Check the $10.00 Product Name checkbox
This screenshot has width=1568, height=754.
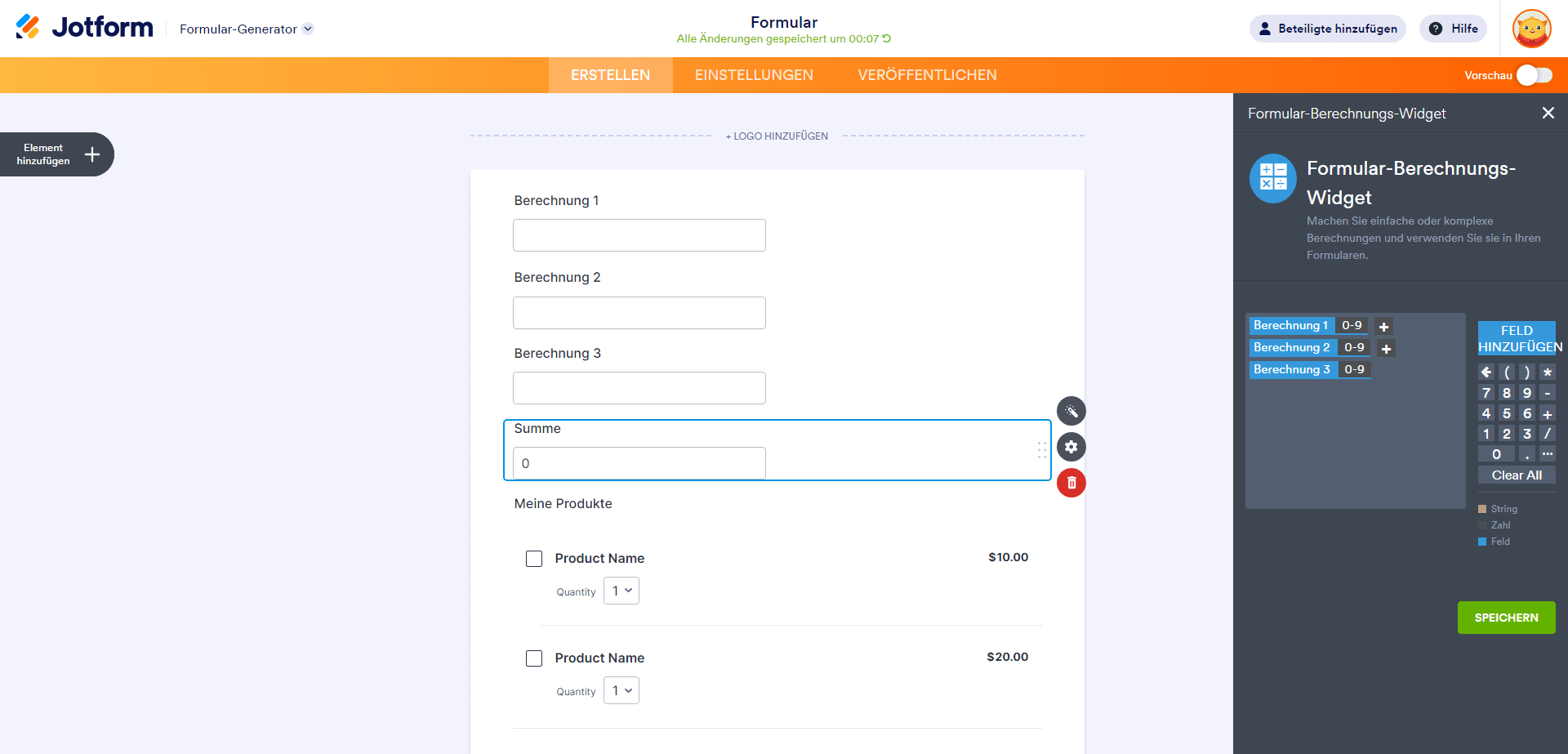pos(534,559)
